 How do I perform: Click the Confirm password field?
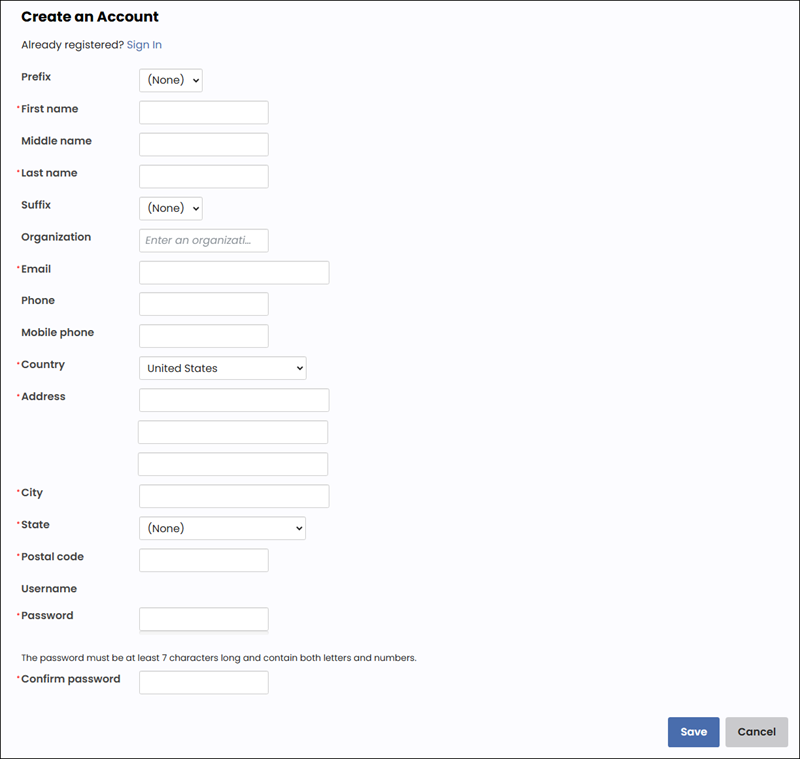[203, 682]
